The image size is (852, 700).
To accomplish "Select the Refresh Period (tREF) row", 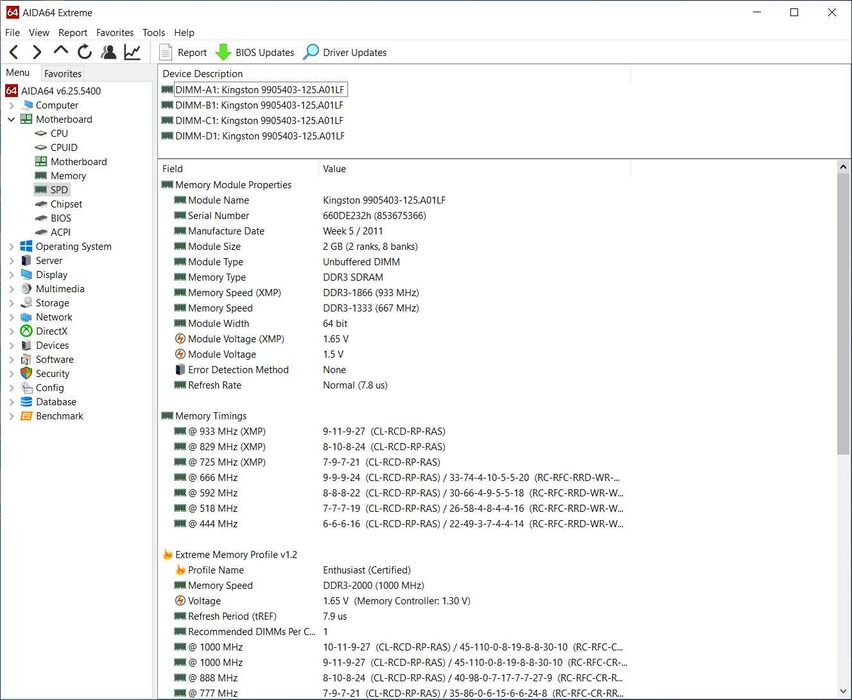I will pyautogui.click(x=395, y=616).
